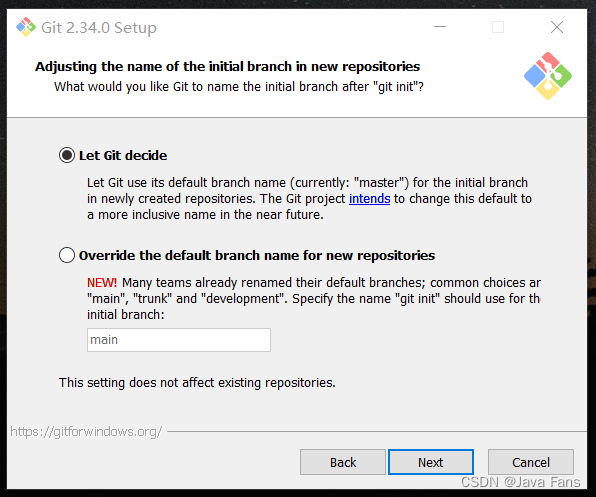596x497 pixels.
Task: Minimize the Git Setup window
Action: (440, 27)
